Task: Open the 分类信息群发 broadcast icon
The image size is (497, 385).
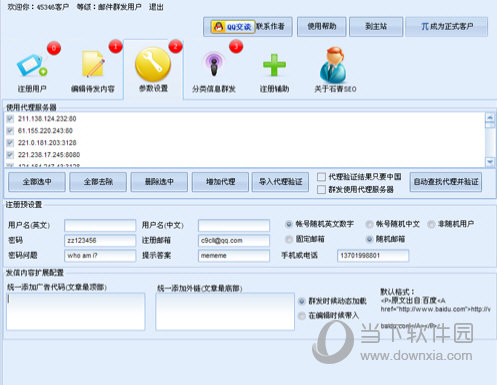Action: [214, 64]
